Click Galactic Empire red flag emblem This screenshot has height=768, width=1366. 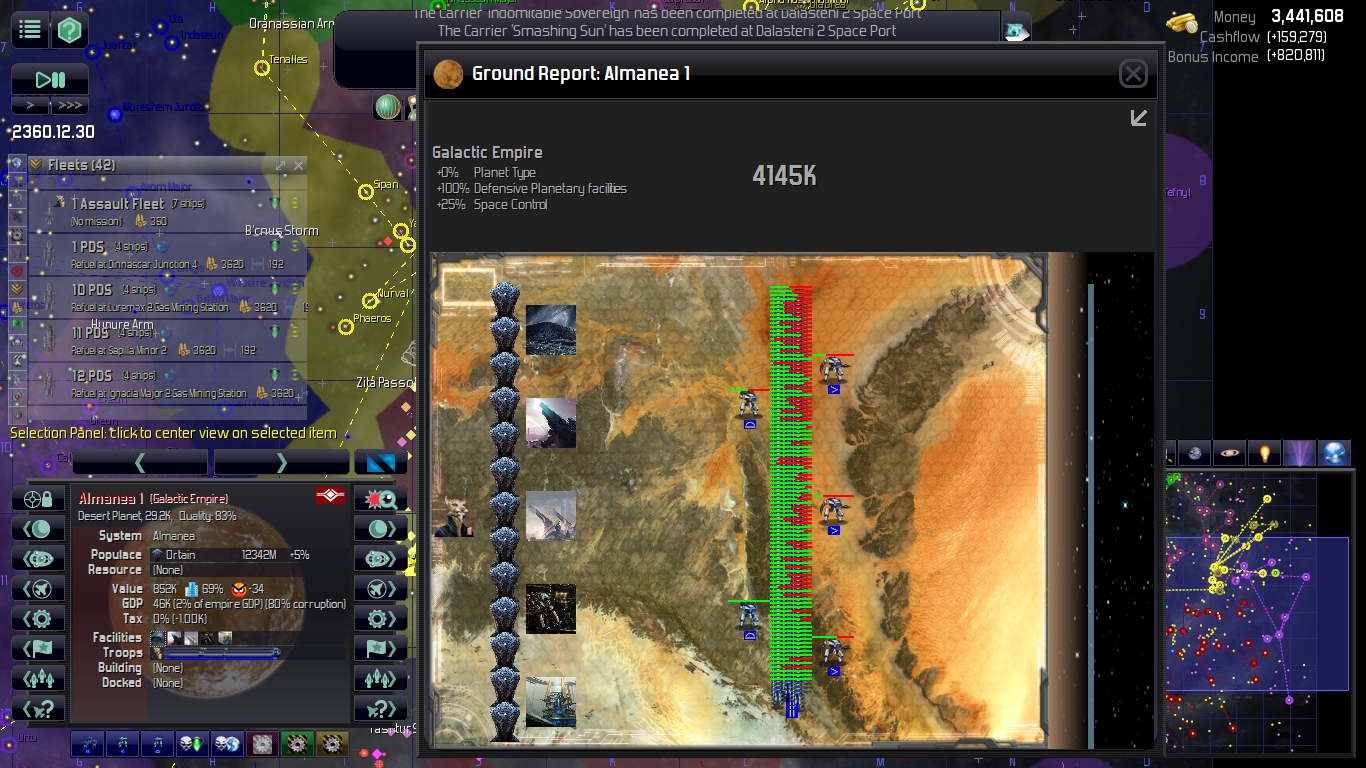(330, 496)
